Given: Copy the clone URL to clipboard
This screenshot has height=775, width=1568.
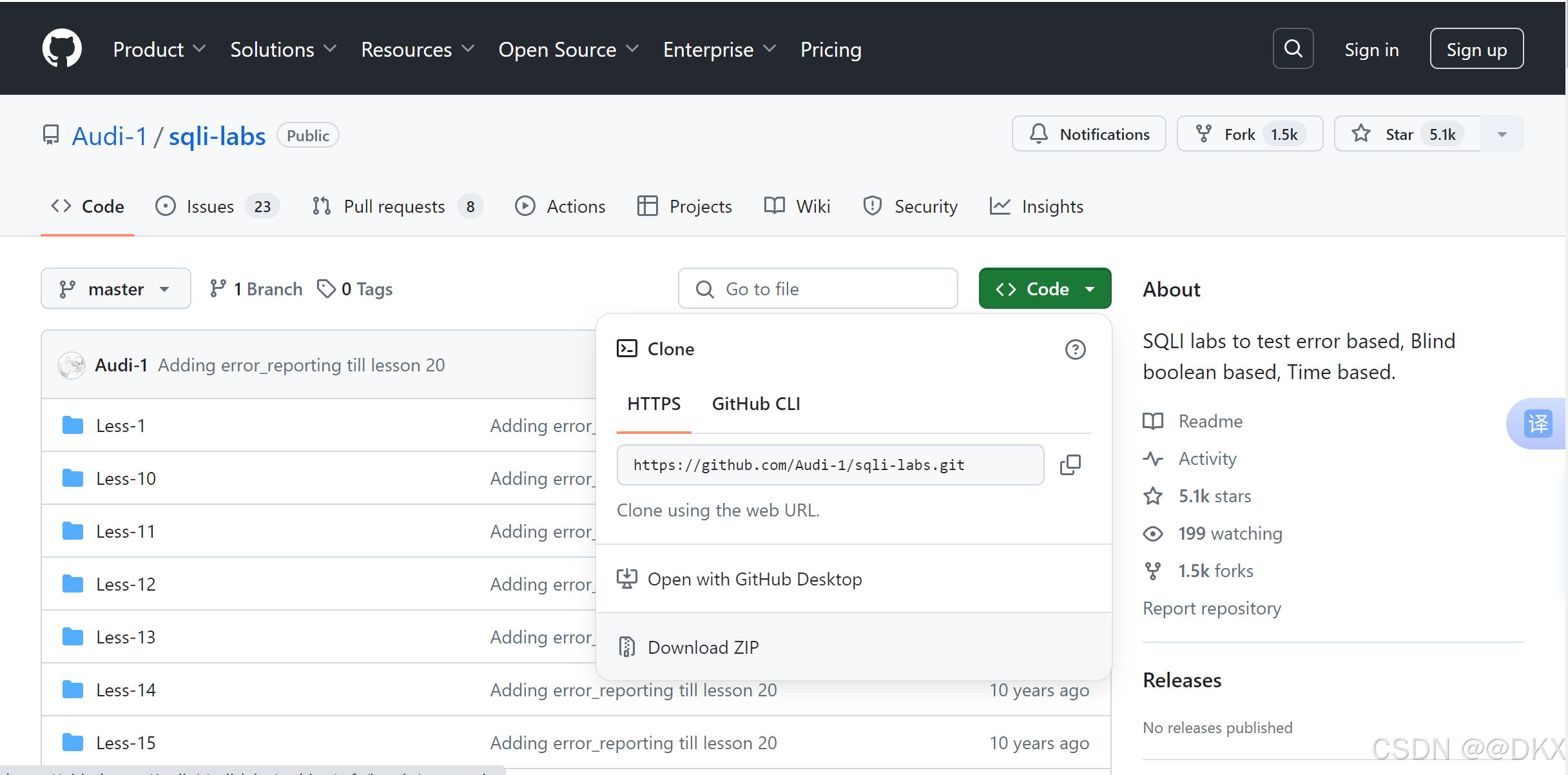Looking at the screenshot, I should pos(1070,465).
